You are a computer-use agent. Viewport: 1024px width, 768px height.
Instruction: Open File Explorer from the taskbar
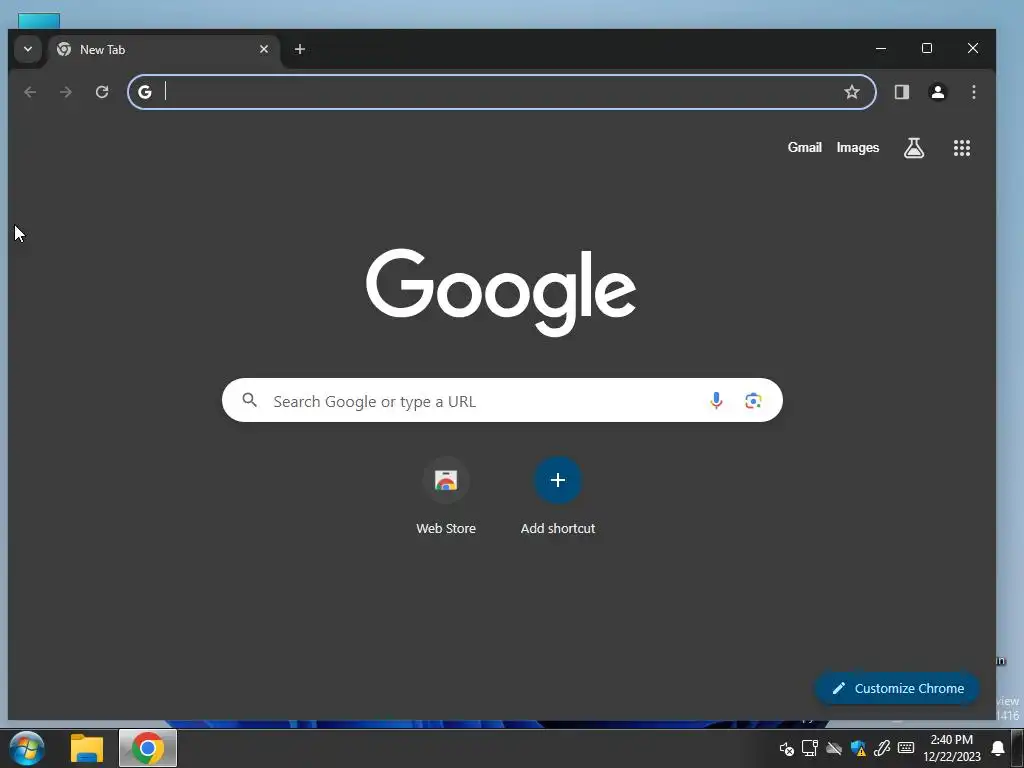click(87, 748)
